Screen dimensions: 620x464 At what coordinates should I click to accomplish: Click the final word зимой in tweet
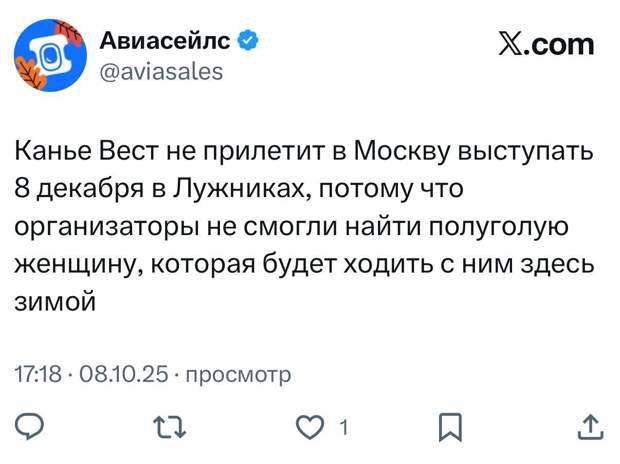pyautogui.click(x=55, y=302)
